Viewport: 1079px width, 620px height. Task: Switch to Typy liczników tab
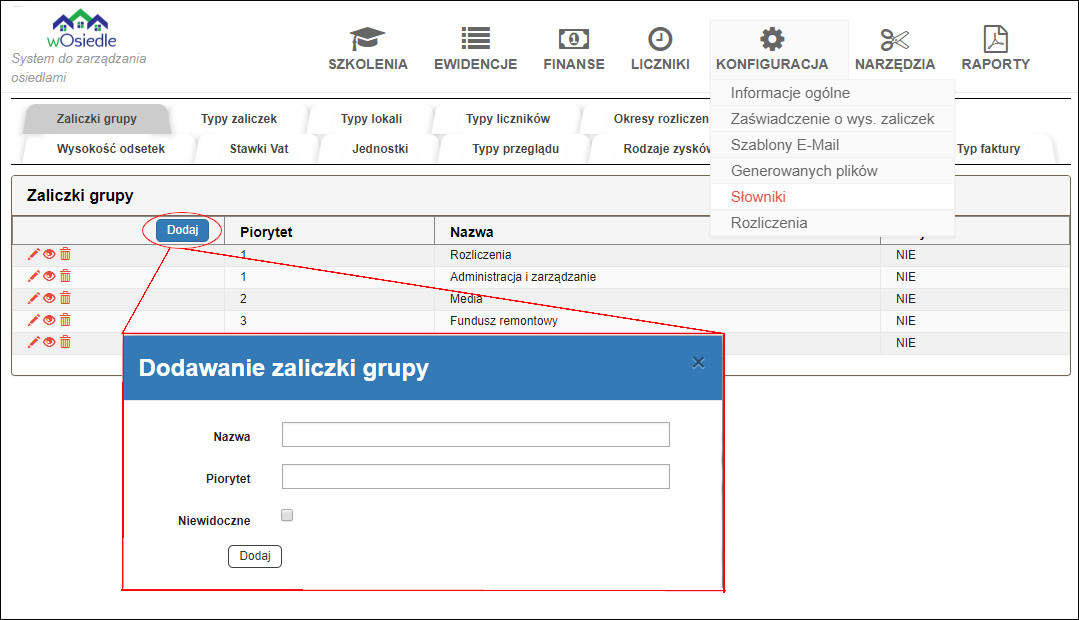pos(508,118)
